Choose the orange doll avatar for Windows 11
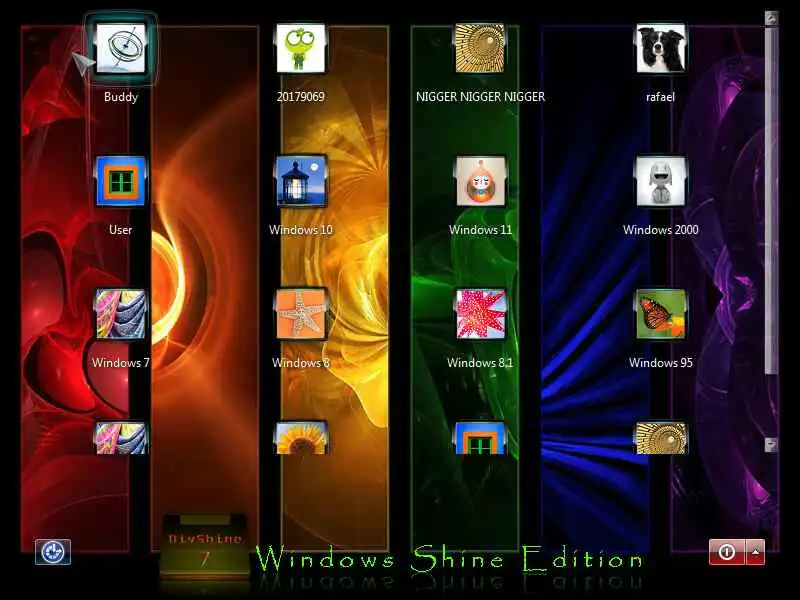This screenshot has width=800, height=600. [480, 182]
